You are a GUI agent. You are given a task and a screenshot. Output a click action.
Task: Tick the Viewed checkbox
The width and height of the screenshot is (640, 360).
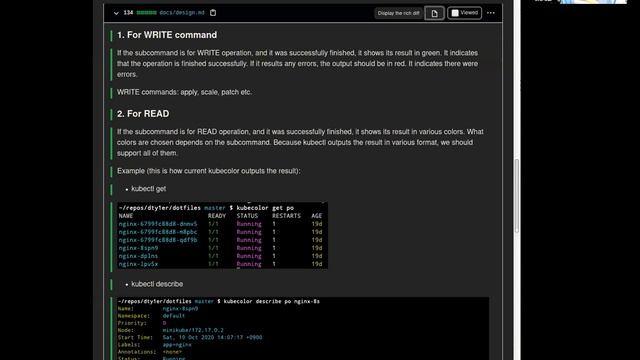point(455,13)
